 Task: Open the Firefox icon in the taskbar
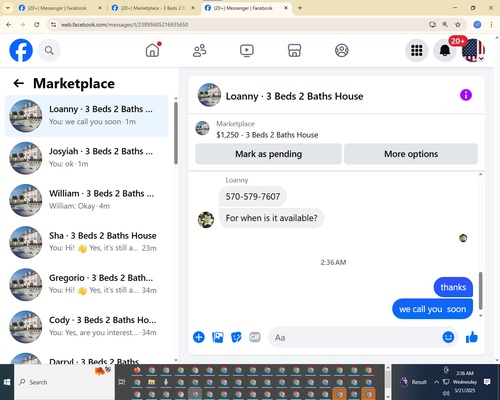[137, 370]
